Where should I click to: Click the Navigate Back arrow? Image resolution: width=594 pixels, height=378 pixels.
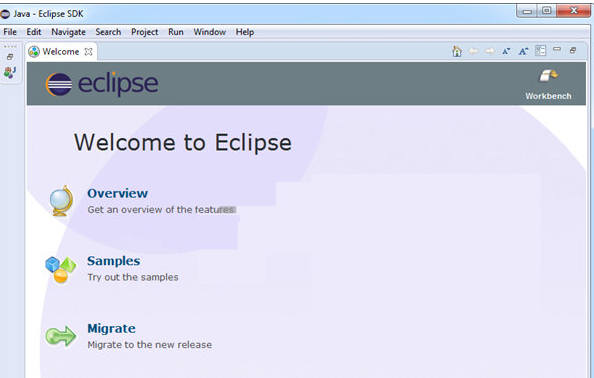coord(474,51)
